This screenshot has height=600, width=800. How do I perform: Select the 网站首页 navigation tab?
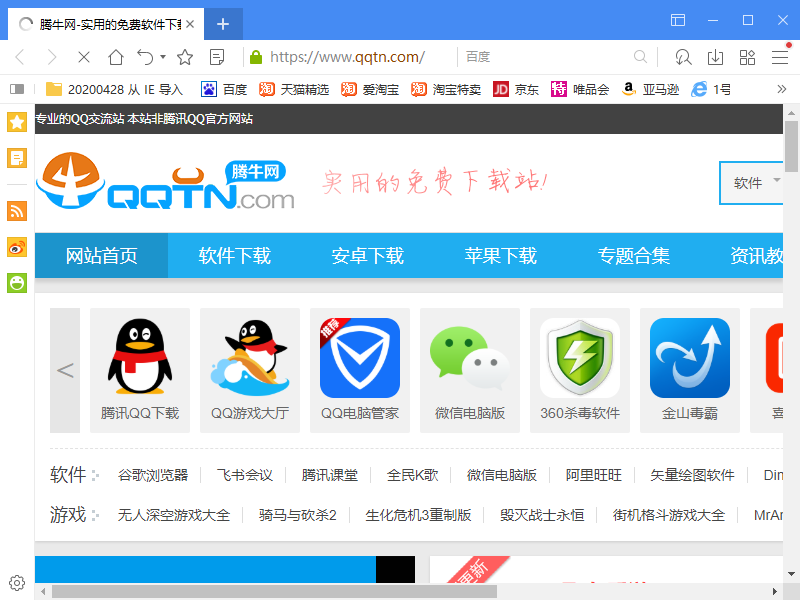click(x=102, y=256)
